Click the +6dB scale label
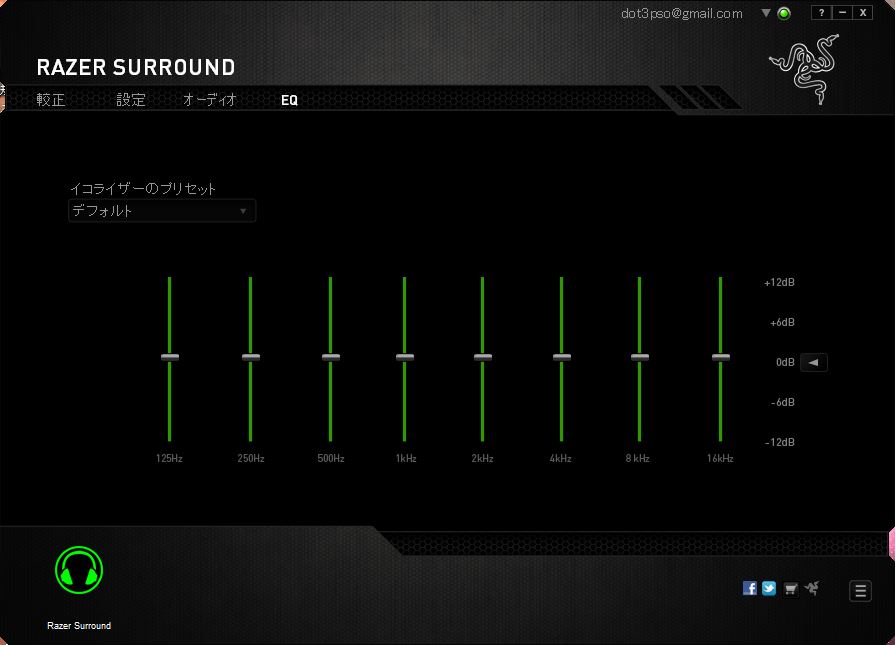Screen dimensions: 895x645 782,322
